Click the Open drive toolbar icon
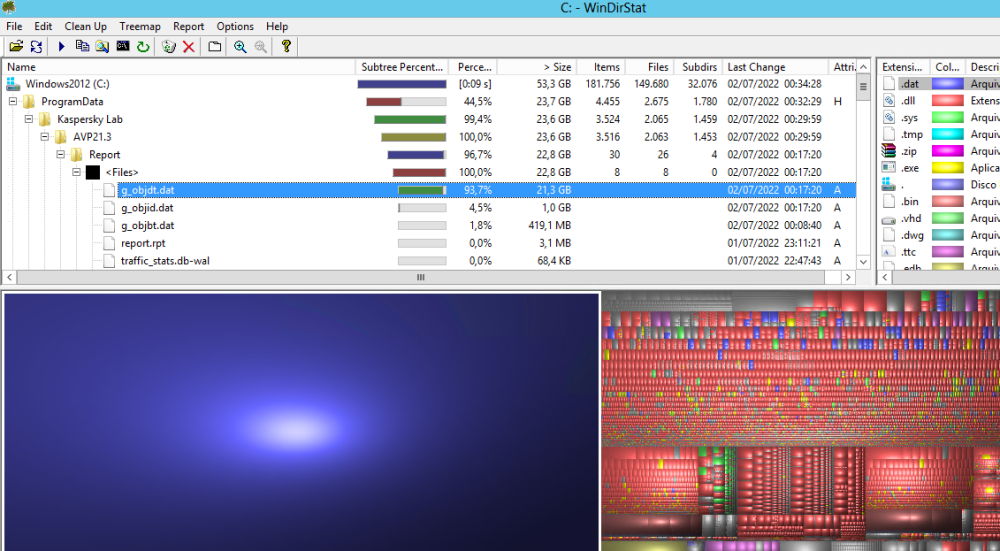1000x551 pixels. 16,47
